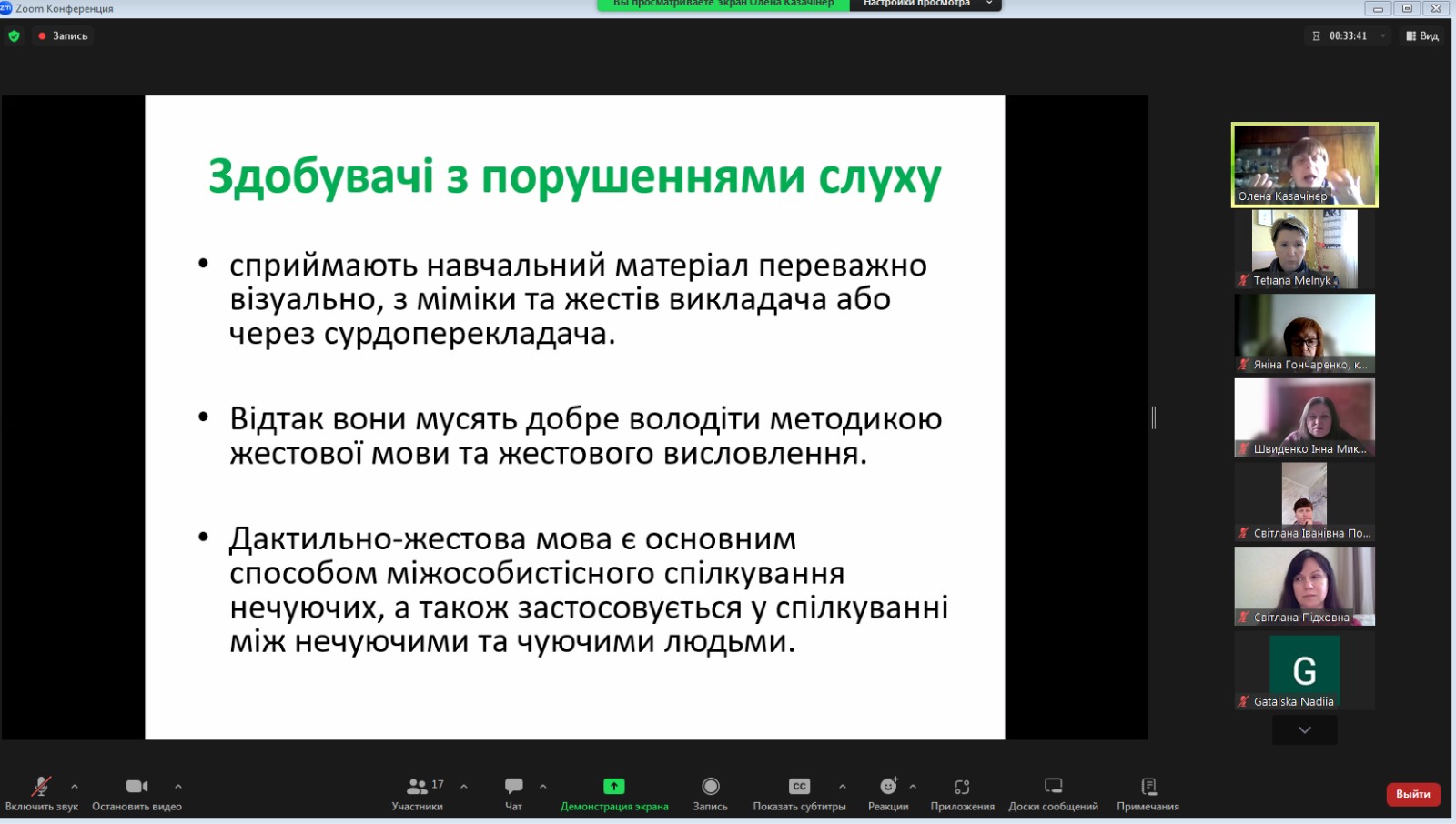The image size is (1456, 824).
Task: Open the Reactions smiley icon
Action: pos(888,787)
